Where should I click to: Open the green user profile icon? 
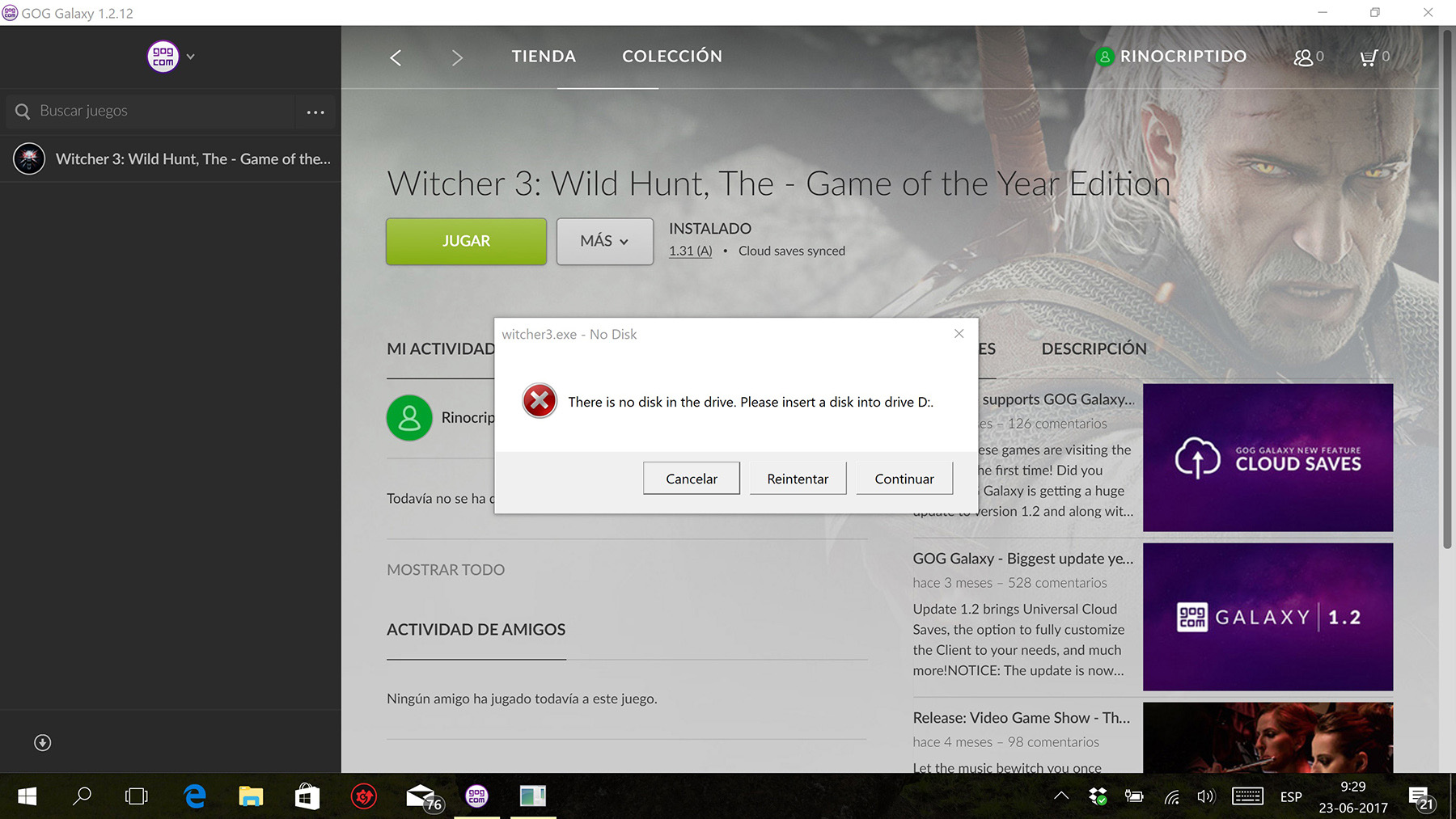point(1104,57)
